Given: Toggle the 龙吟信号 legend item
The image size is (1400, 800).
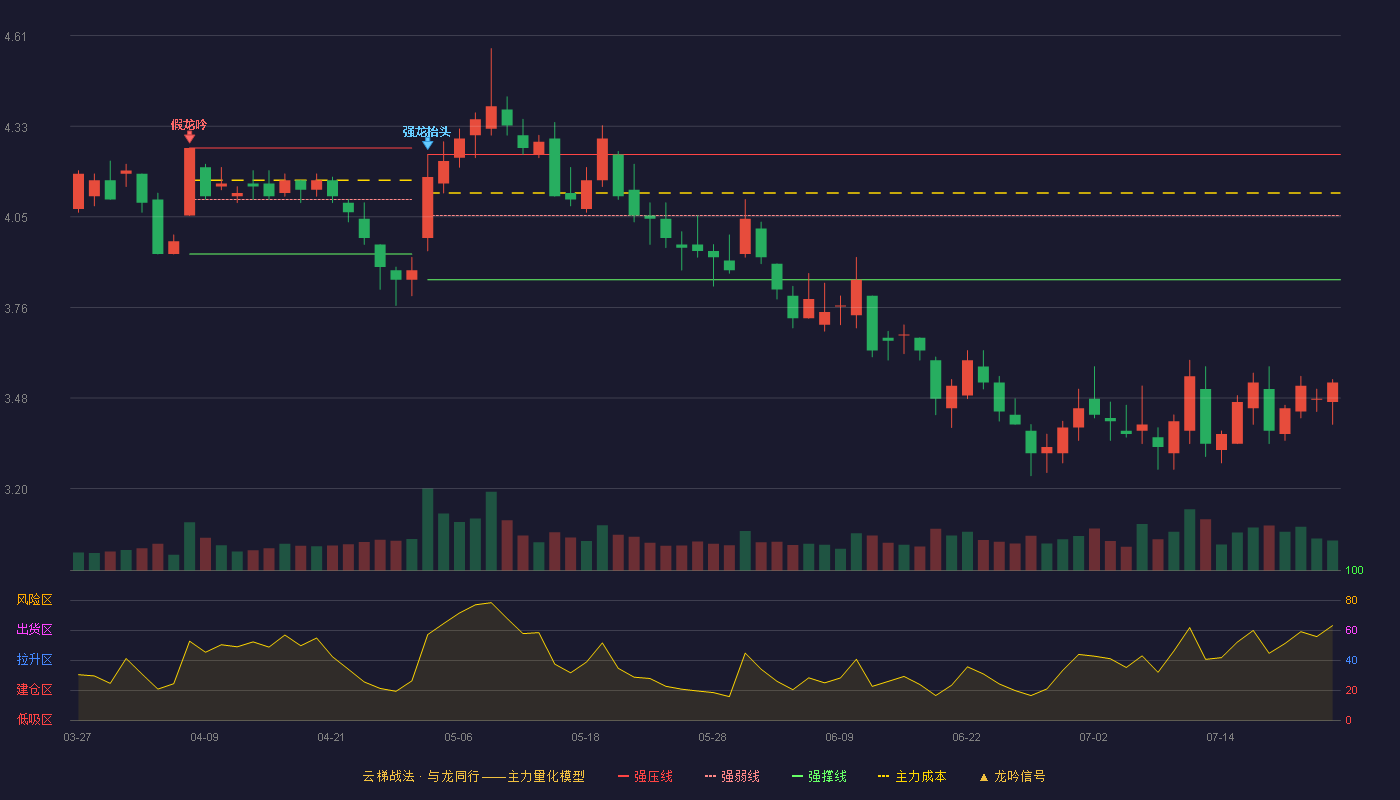Looking at the screenshot, I should [x=1012, y=776].
